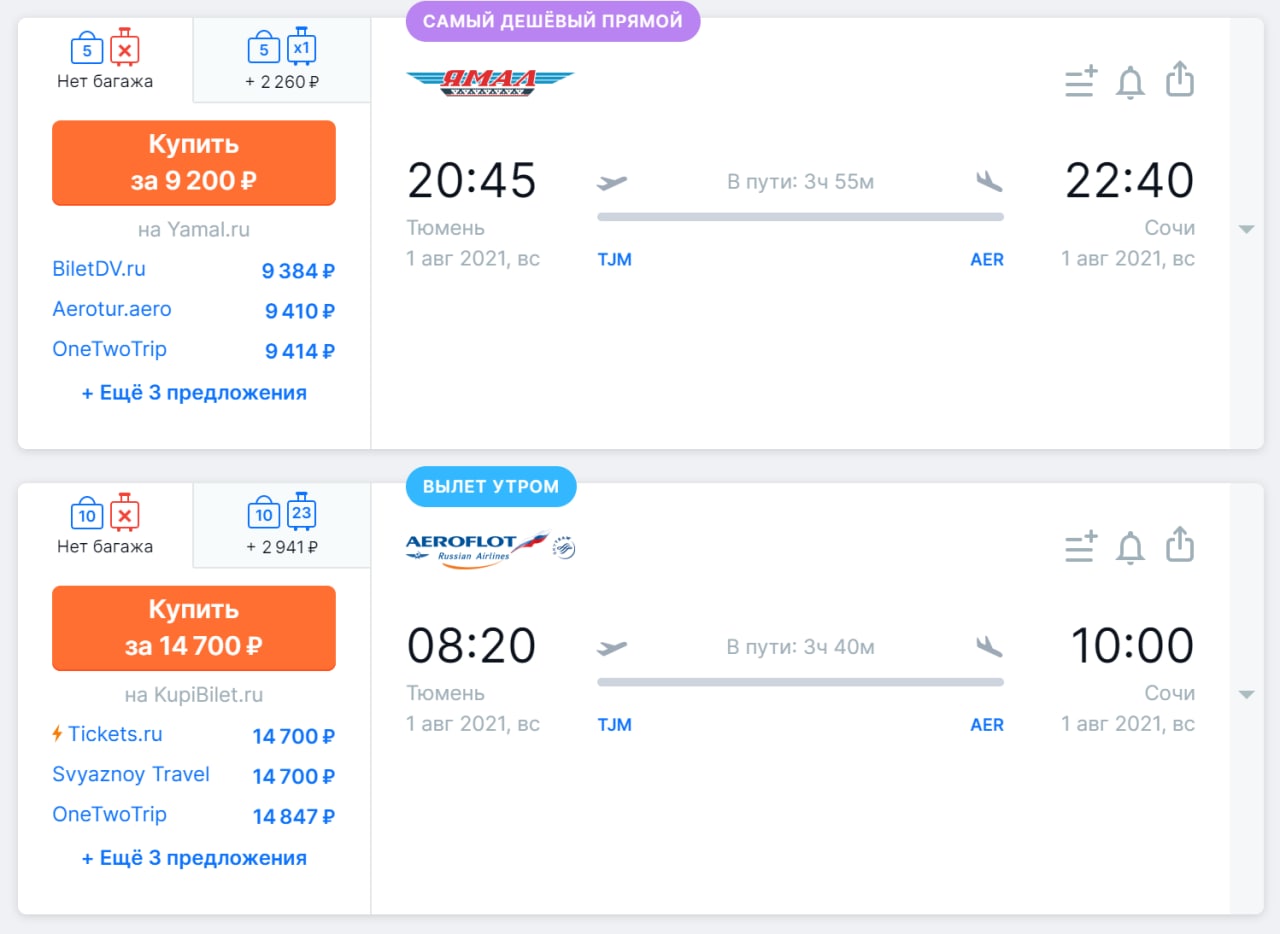Image resolution: width=1280 pixels, height=934 pixels.
Task: Click the price alert bell on Aeroflot flight
Action: 1130,547
